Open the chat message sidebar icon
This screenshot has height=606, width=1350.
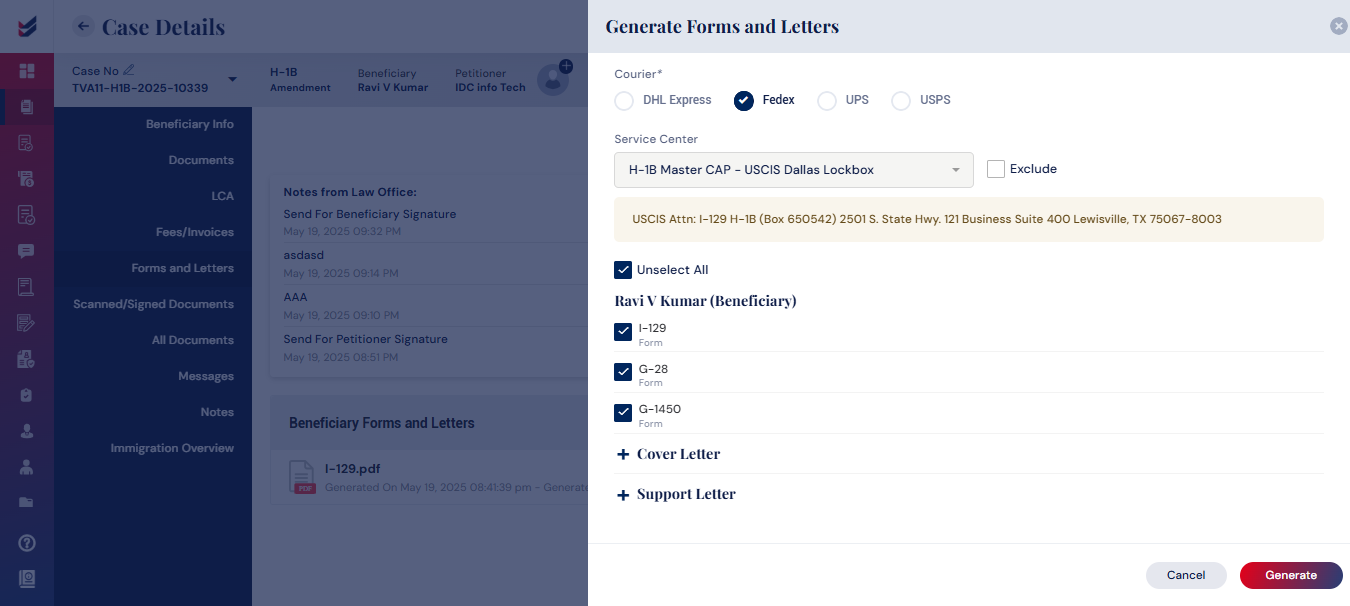coord(27,251)
